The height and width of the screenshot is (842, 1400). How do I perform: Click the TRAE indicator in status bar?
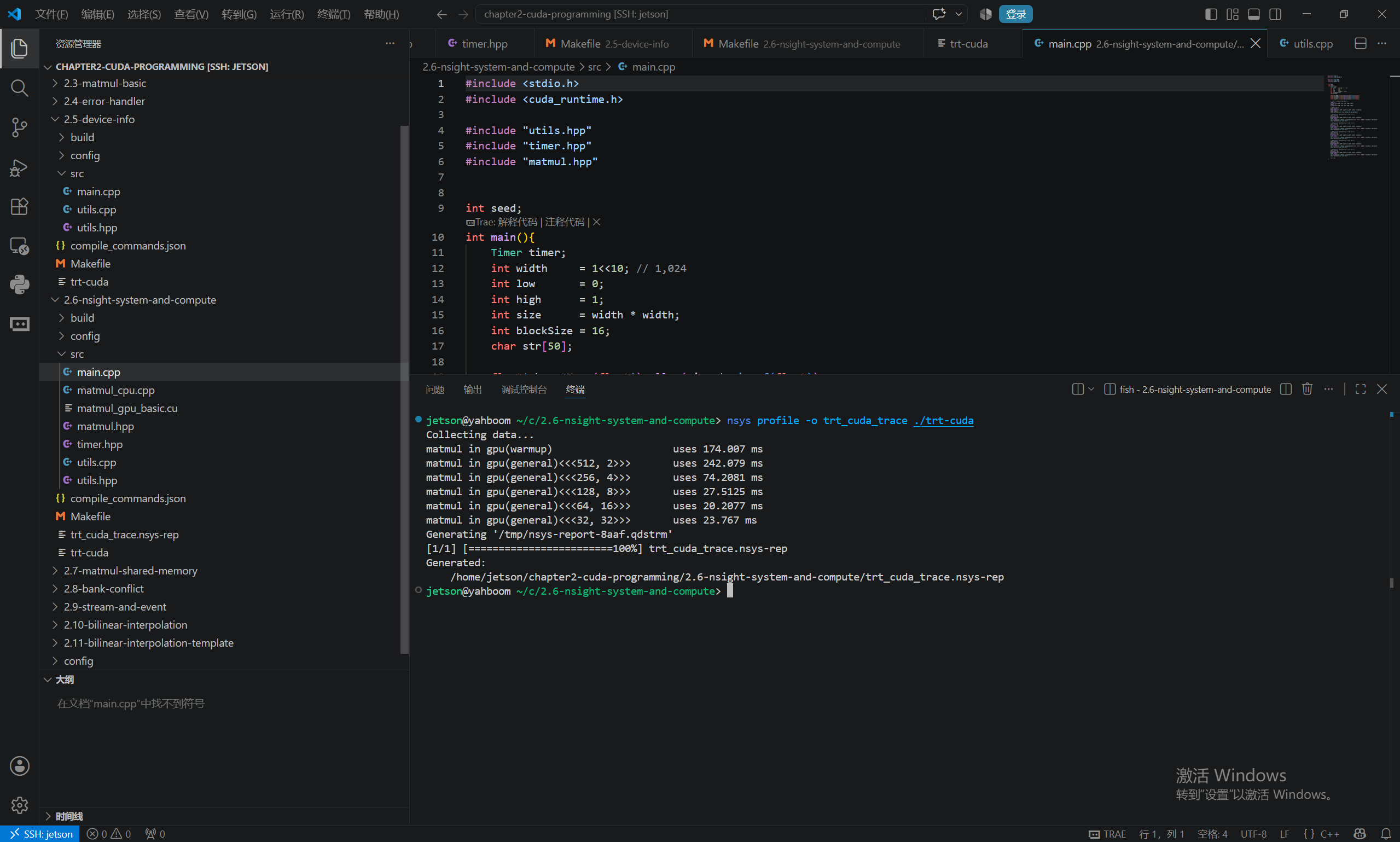tap(1107, 834)
